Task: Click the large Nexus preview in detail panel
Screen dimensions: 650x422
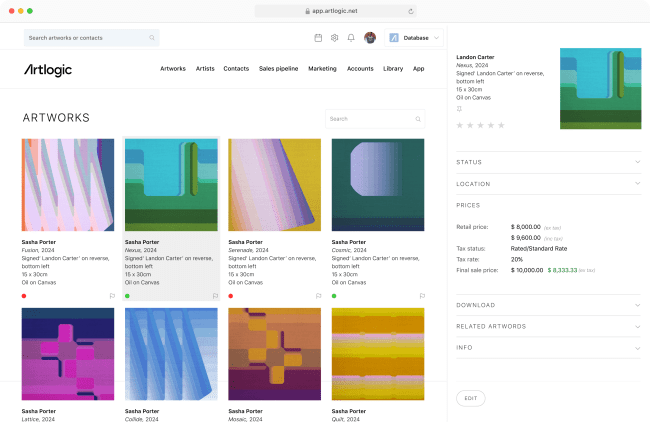Action: [x=601, y=89]
